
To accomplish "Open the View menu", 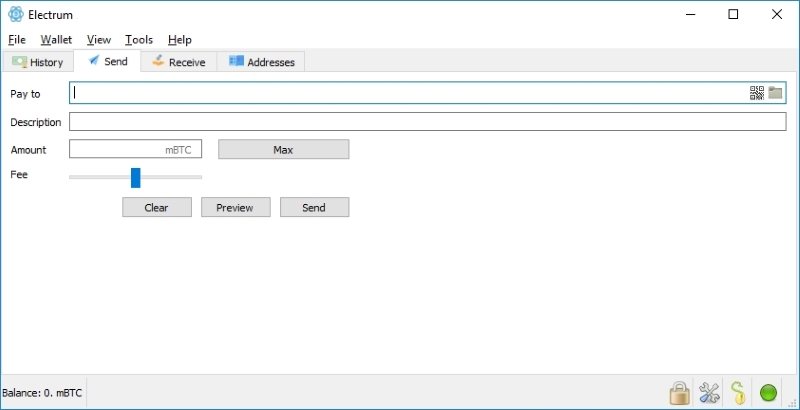I will (98, 40).
